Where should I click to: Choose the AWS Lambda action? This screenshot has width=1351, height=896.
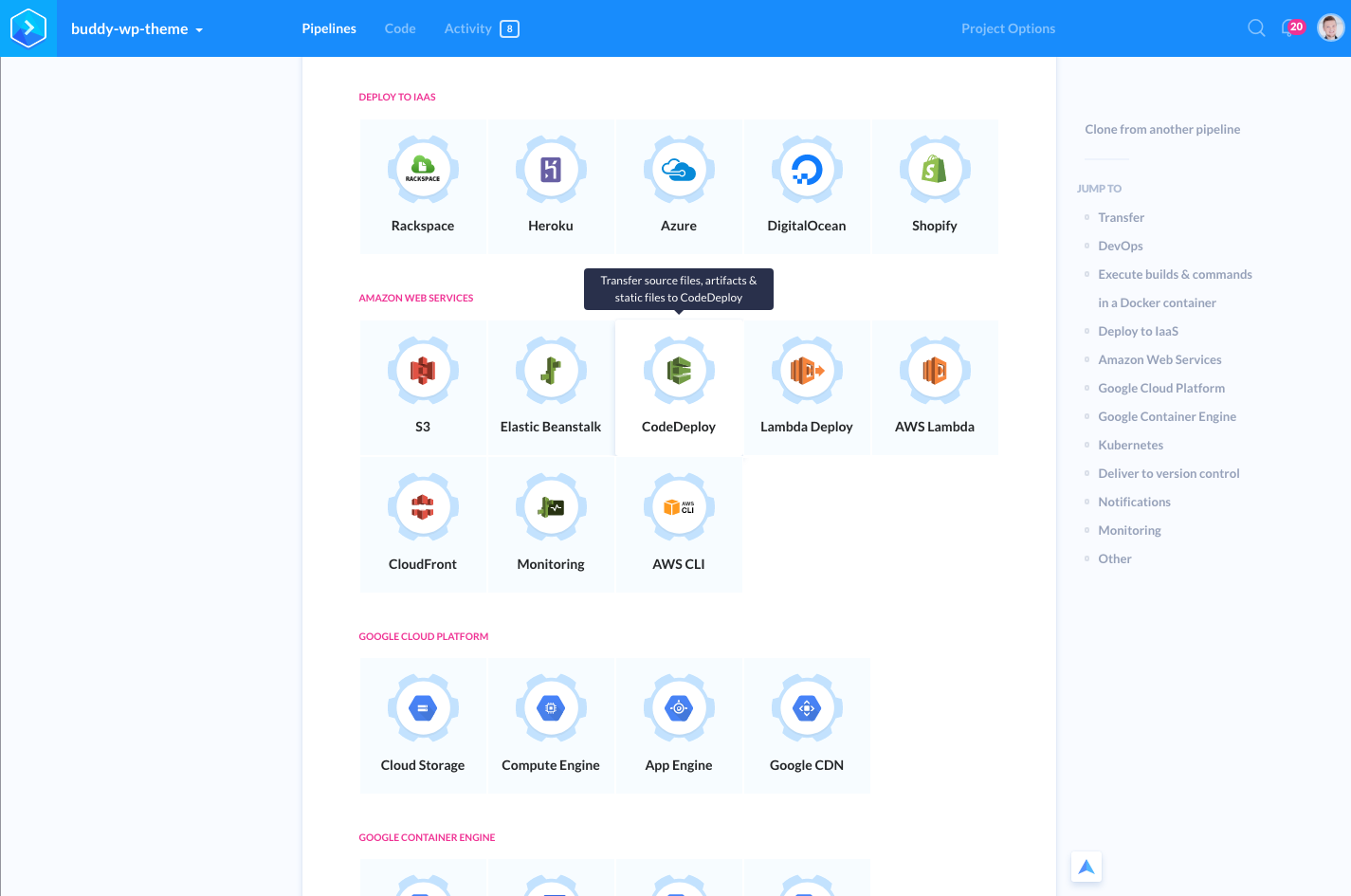[x=935, y=388]
